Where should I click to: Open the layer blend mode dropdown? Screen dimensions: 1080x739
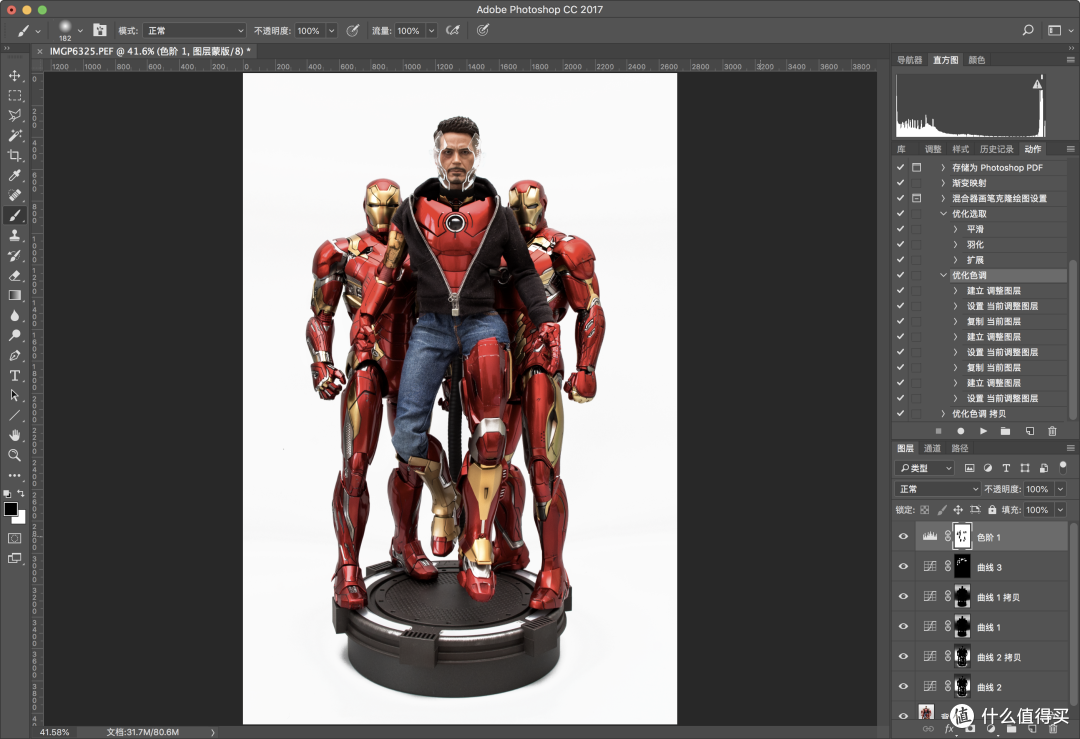click(937, 489)
